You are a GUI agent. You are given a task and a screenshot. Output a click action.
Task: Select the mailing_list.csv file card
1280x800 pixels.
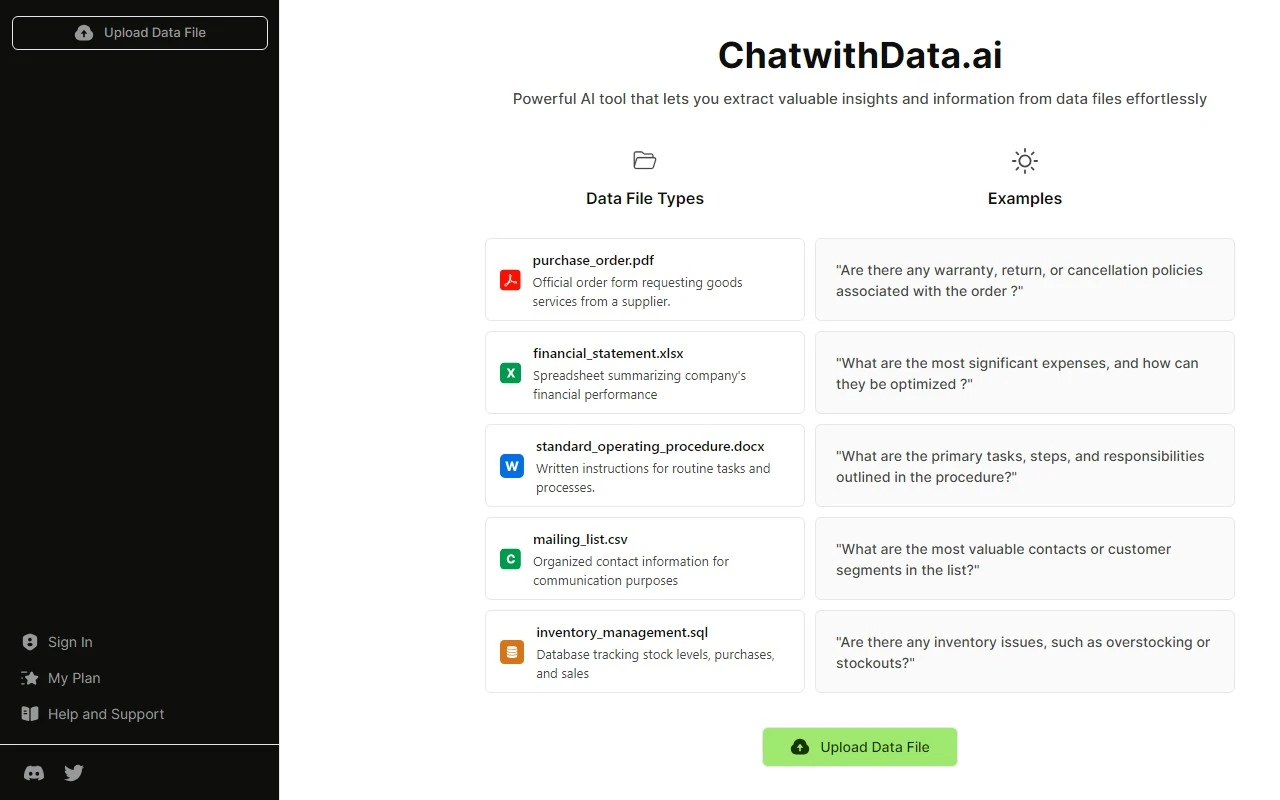[645, 559]
